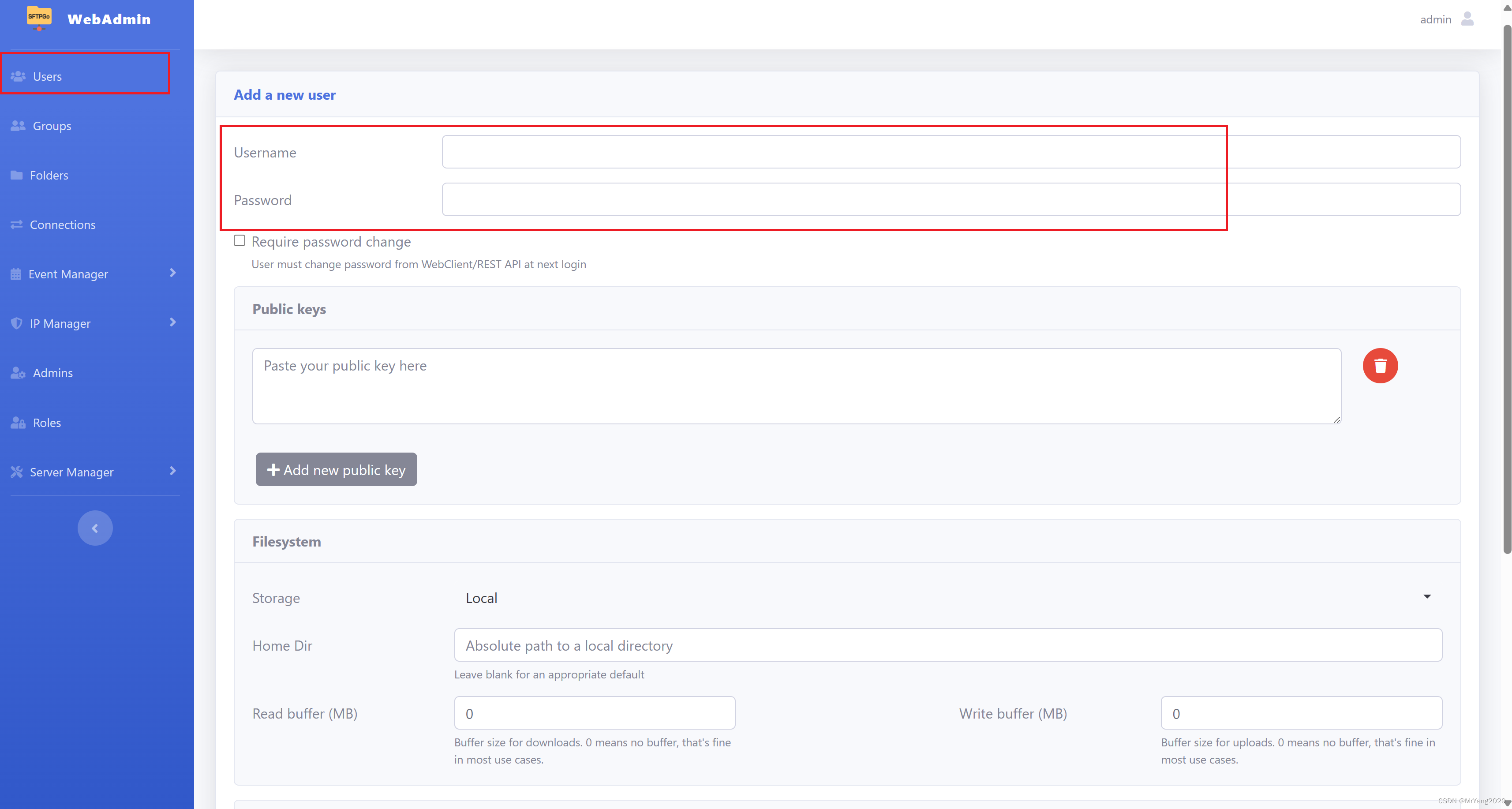
Task: Collapse the left sidebar panel
Action: click(95, 527)
